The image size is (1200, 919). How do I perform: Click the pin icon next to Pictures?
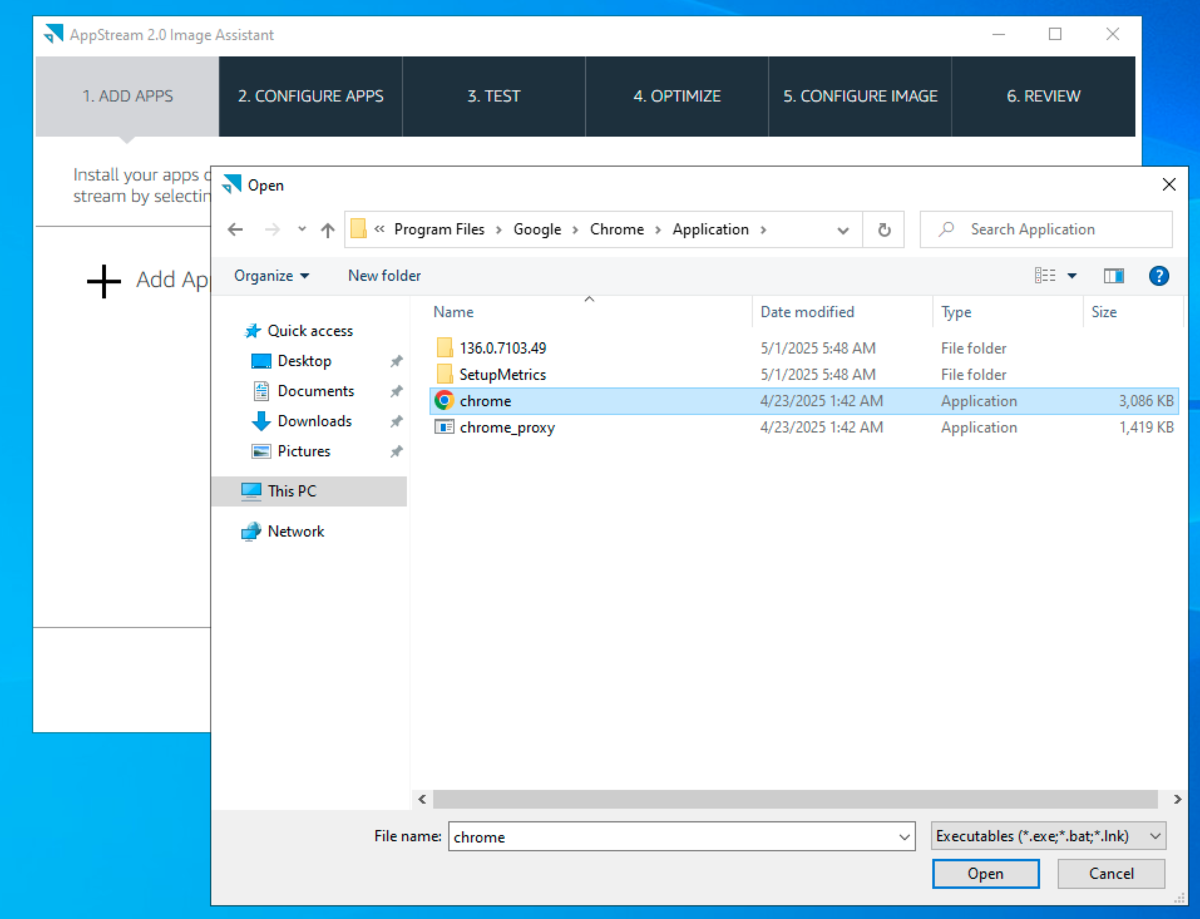tap(396, 451)
